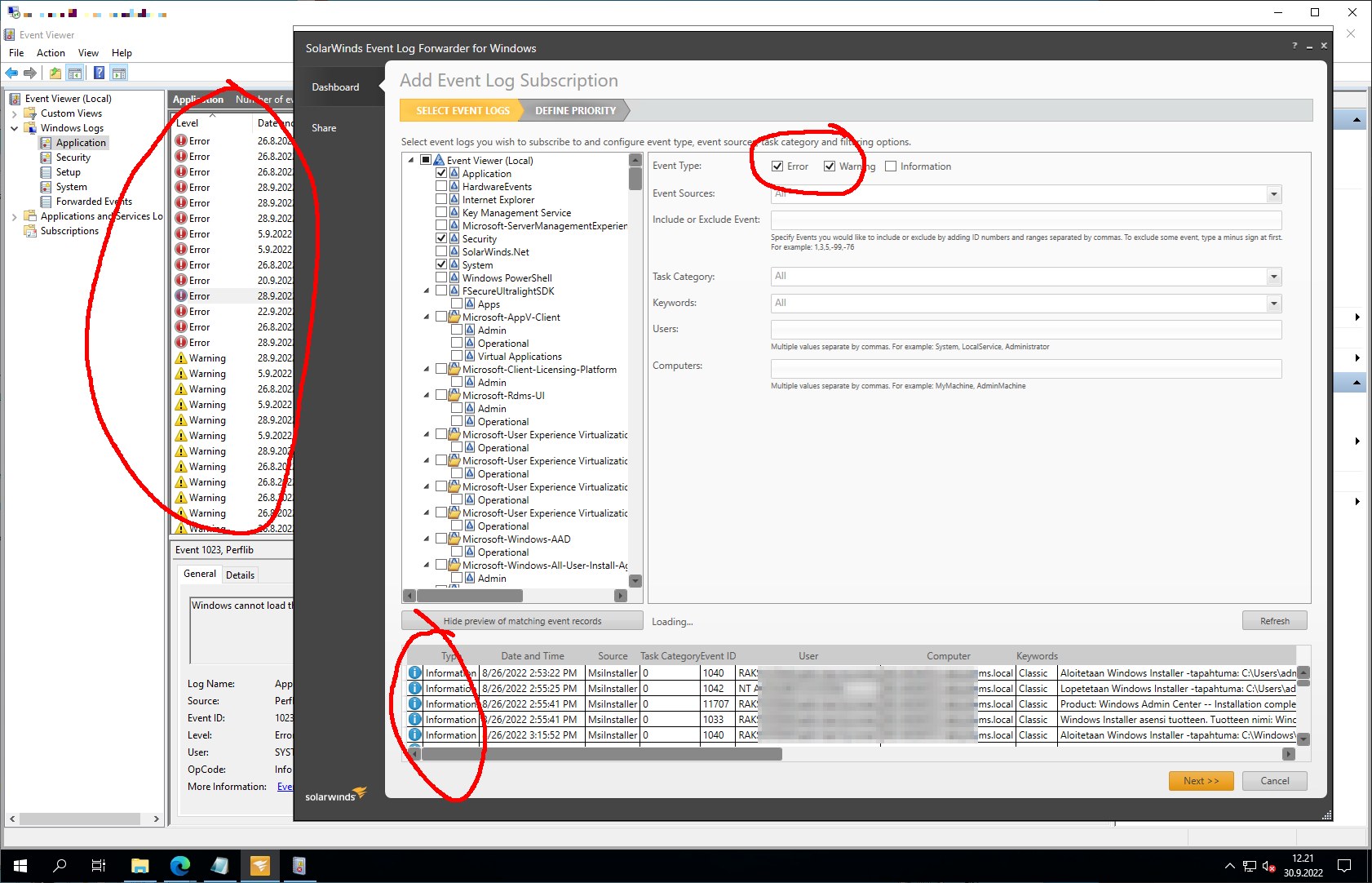The image size is (1372, 883).
Task: Click the log tree vertical scrollbar thumb
Action: pyautogui.click(x=635, y=179)
